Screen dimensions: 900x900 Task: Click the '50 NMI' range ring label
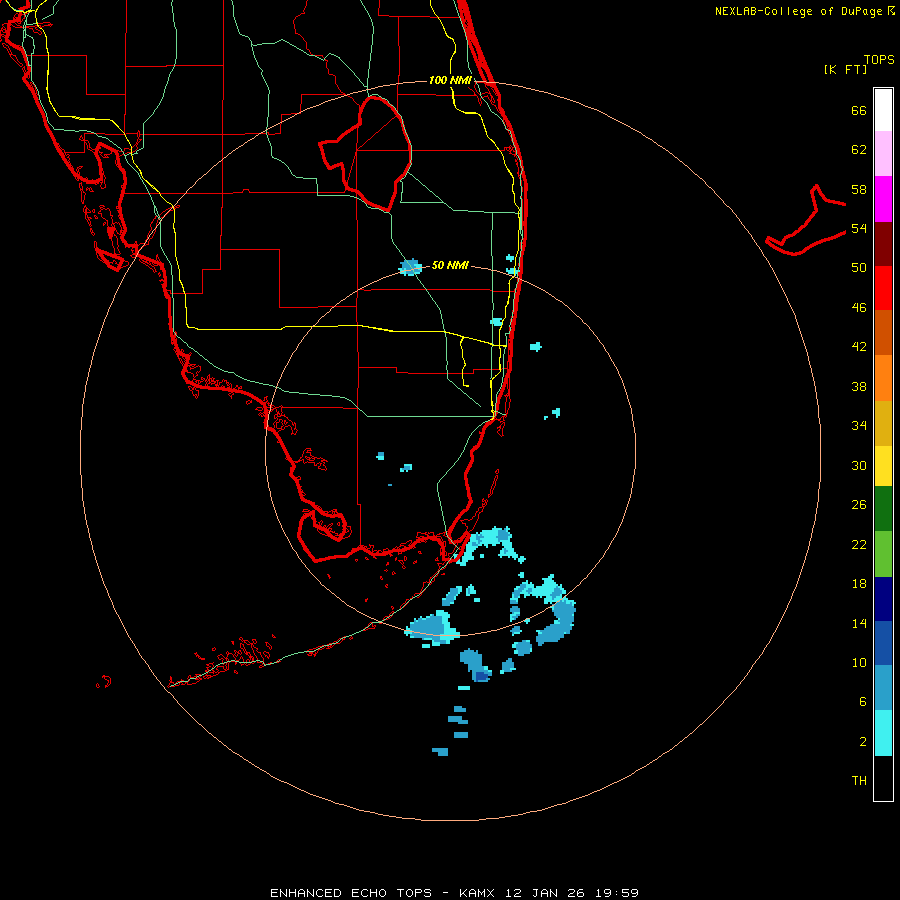pos(450,265)
